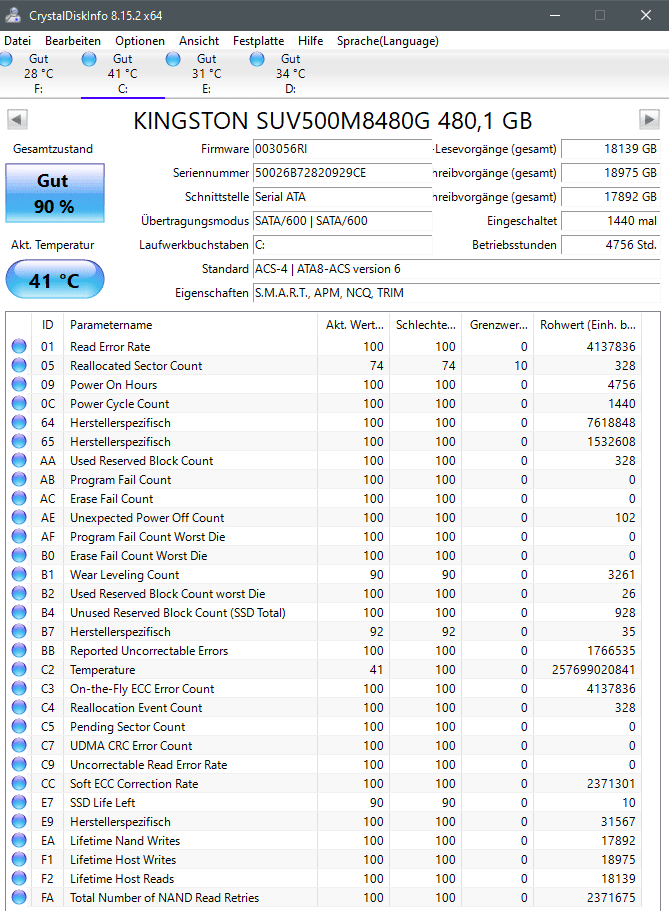Open the Optionen menu
Image resolution: width=669 pixels, height=911 pixels.
click(139, 41)
